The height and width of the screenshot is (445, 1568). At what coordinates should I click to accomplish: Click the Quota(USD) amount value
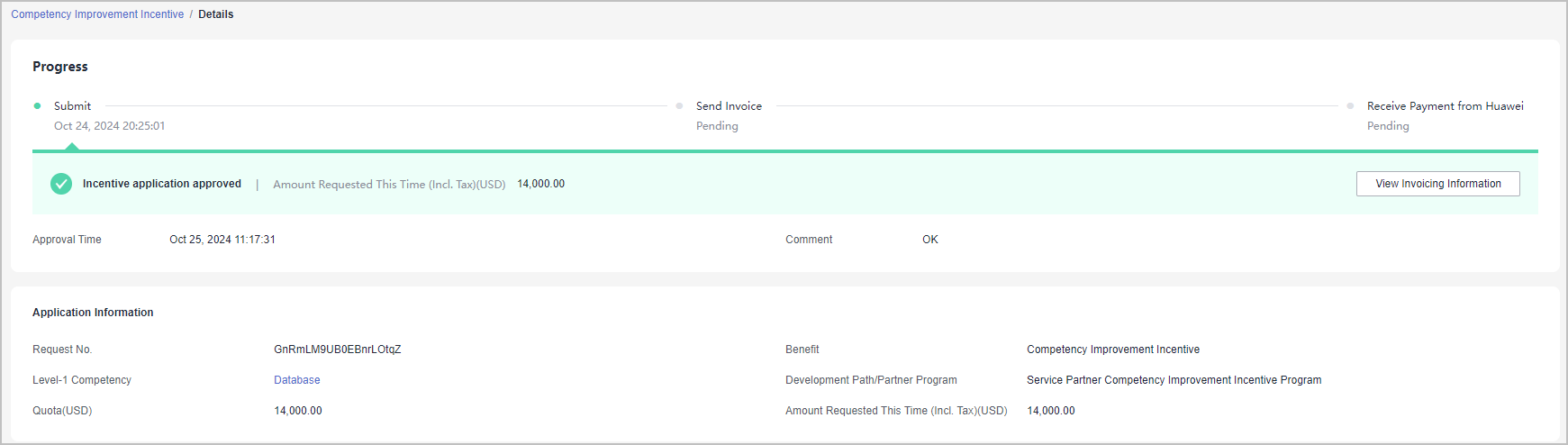pos(298,411)
